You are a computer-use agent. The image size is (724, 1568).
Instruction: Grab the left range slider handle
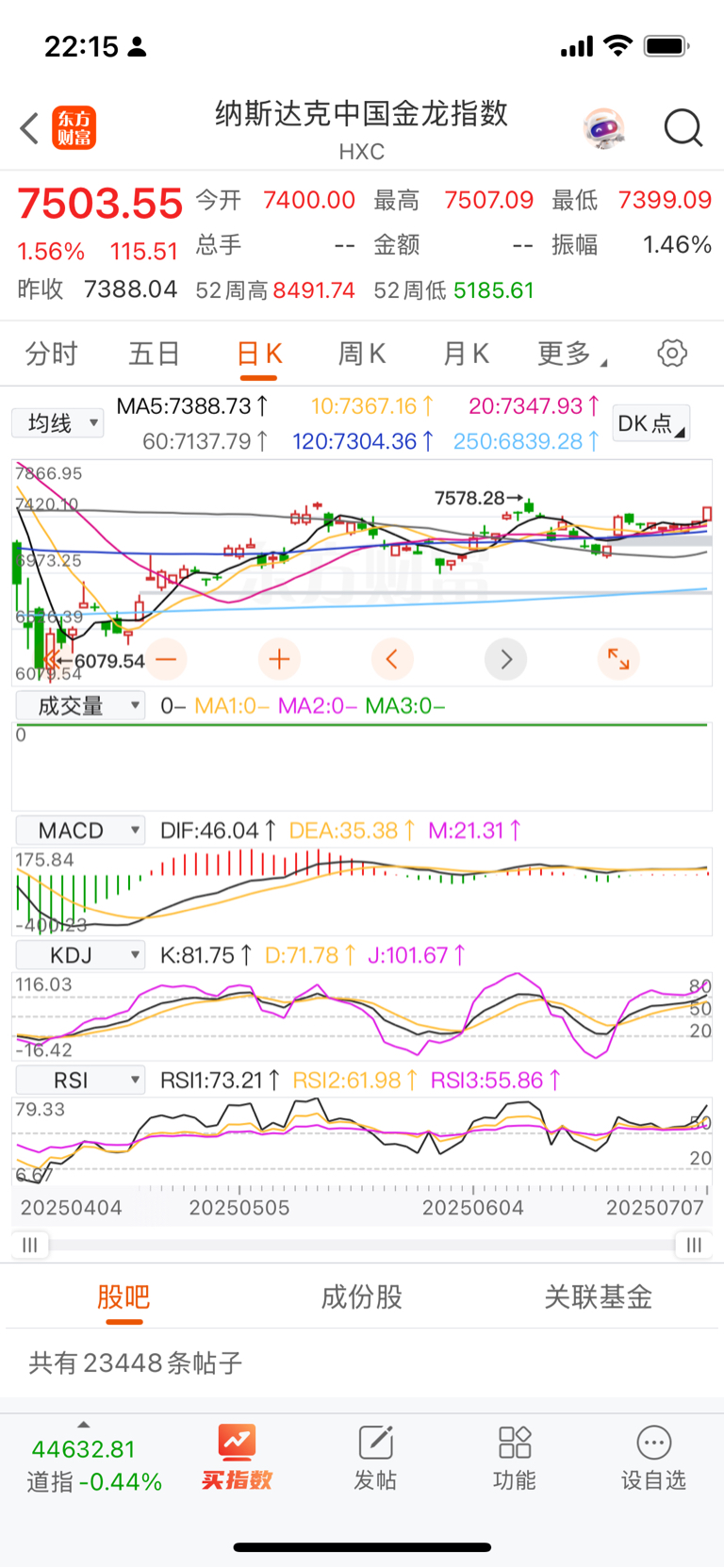point(30,1245)
